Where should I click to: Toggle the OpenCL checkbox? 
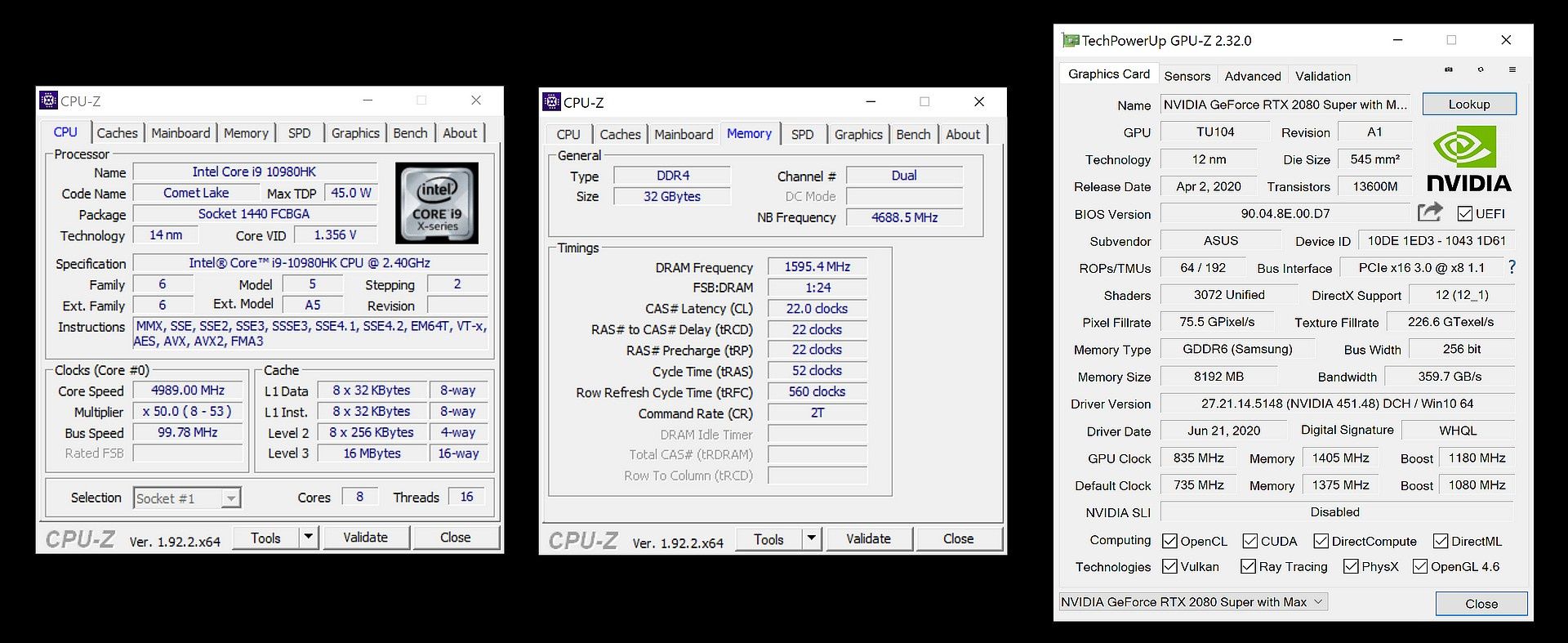point(1169,541)
